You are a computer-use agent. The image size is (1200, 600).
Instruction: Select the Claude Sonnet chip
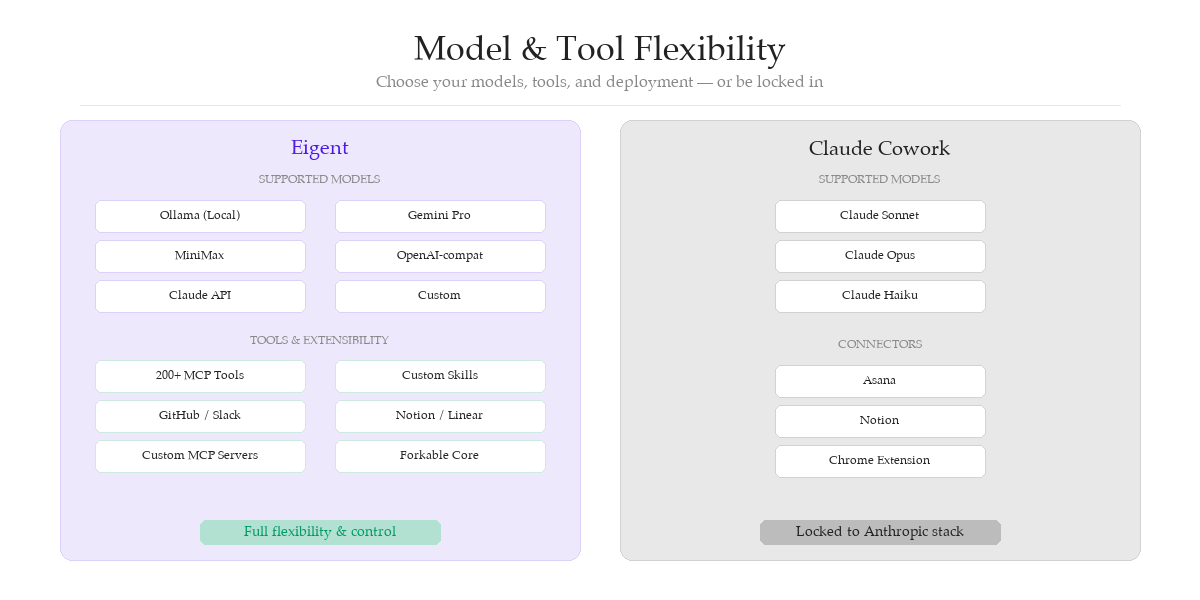click(880, 216)
